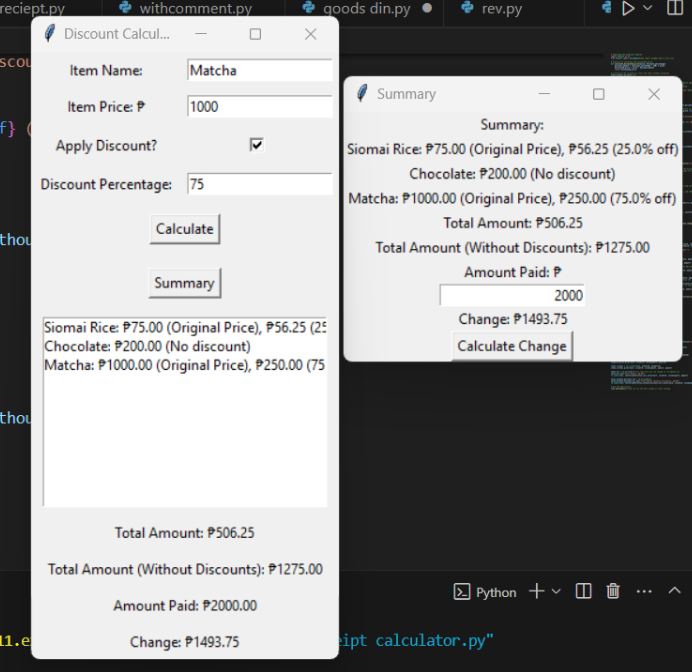Toggle the Apply Discount checkbox
Screen dimensions: 692x672
coord(257,145)
